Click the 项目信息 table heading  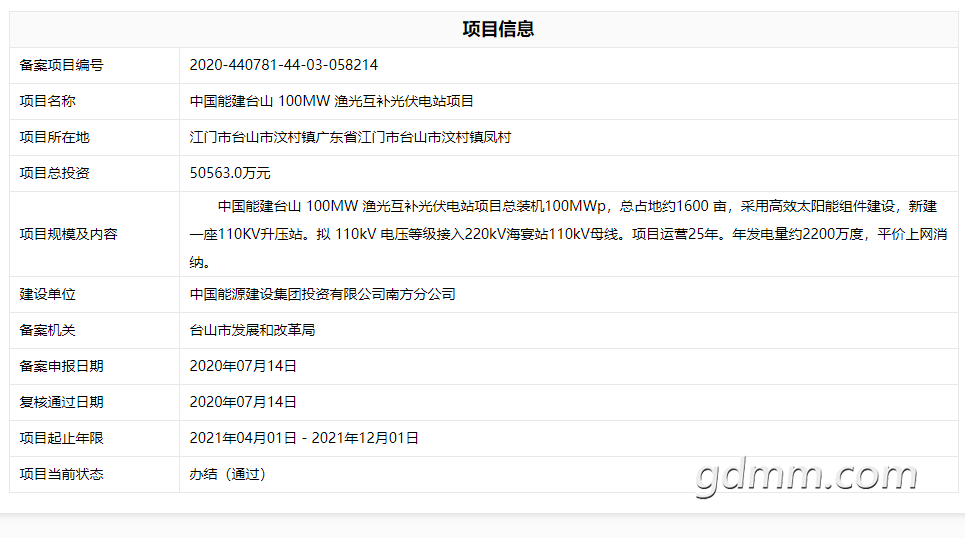click(498, 29)
